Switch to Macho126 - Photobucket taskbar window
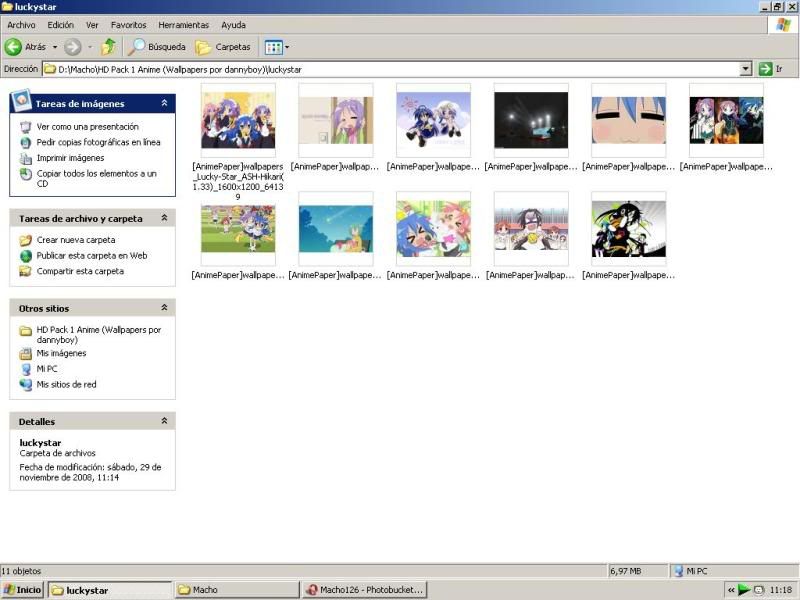The image size is (800, 600). (364, 590)
